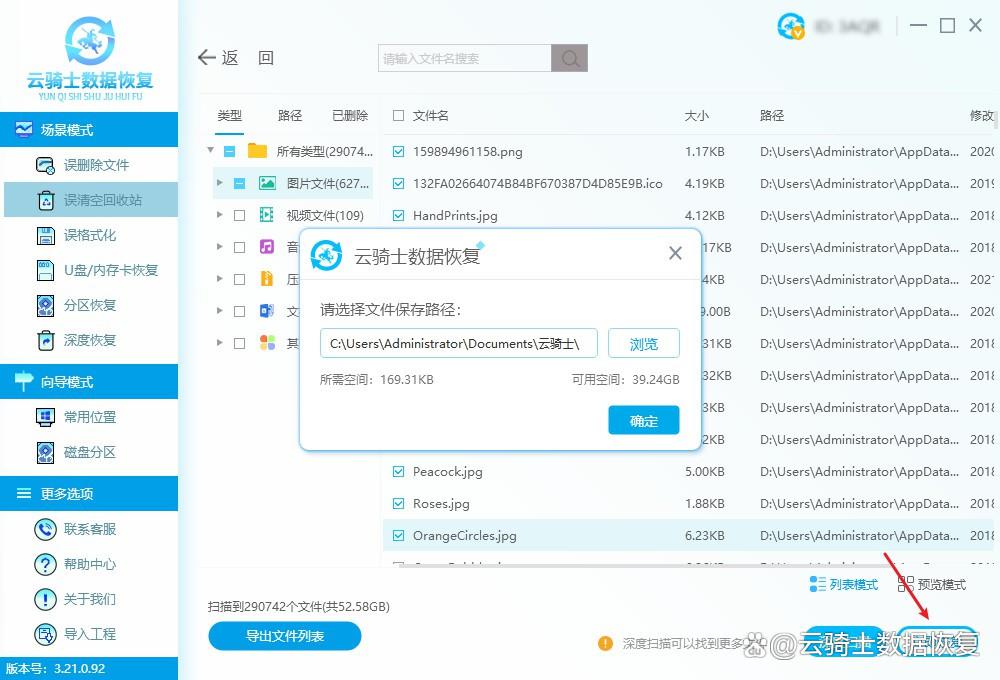Click the other files colorful grid icon
This screenshot has width=1000, height=680.
click(267, 343)
